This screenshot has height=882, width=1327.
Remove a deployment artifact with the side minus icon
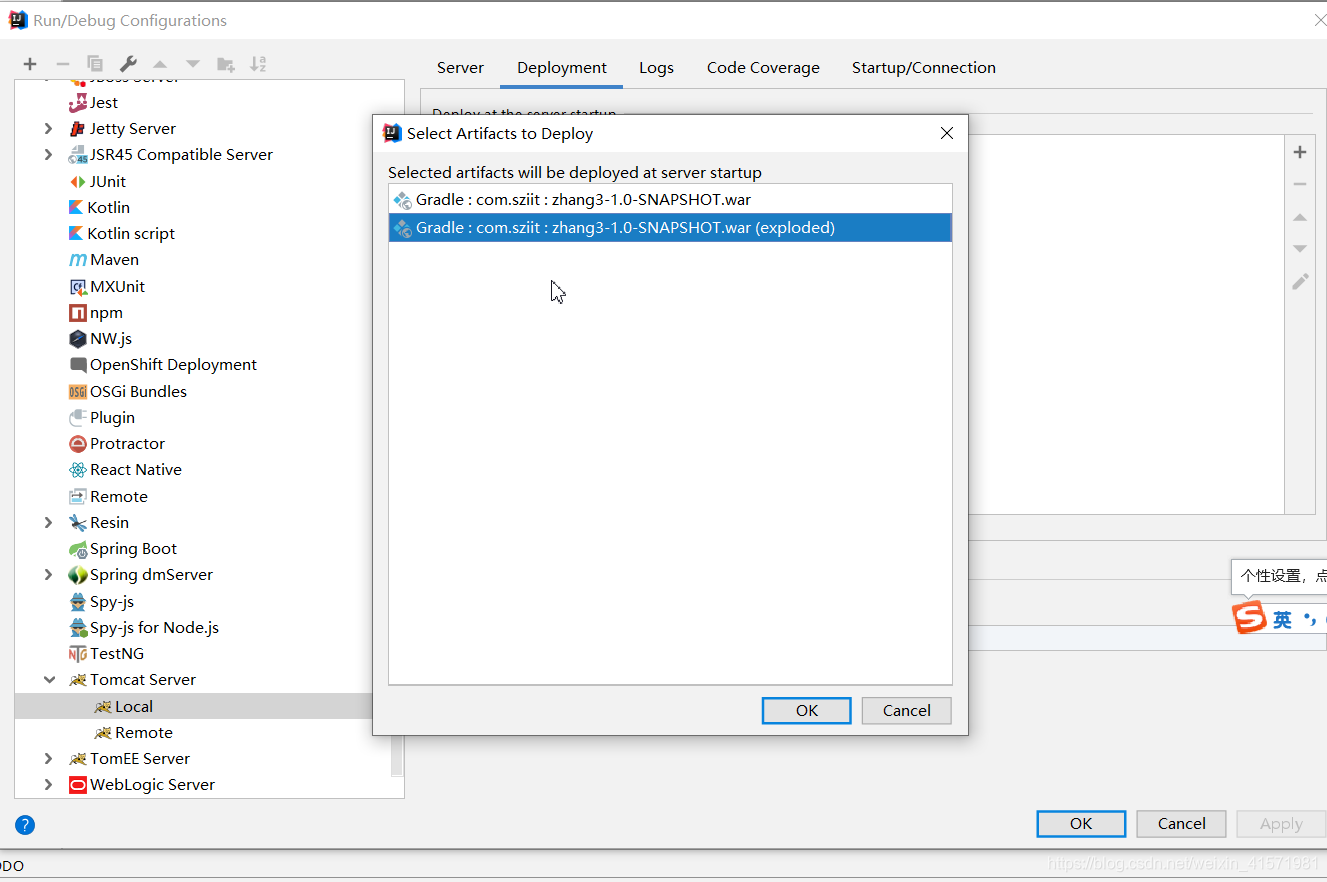pyautogui.click(x=1300, y=184)
